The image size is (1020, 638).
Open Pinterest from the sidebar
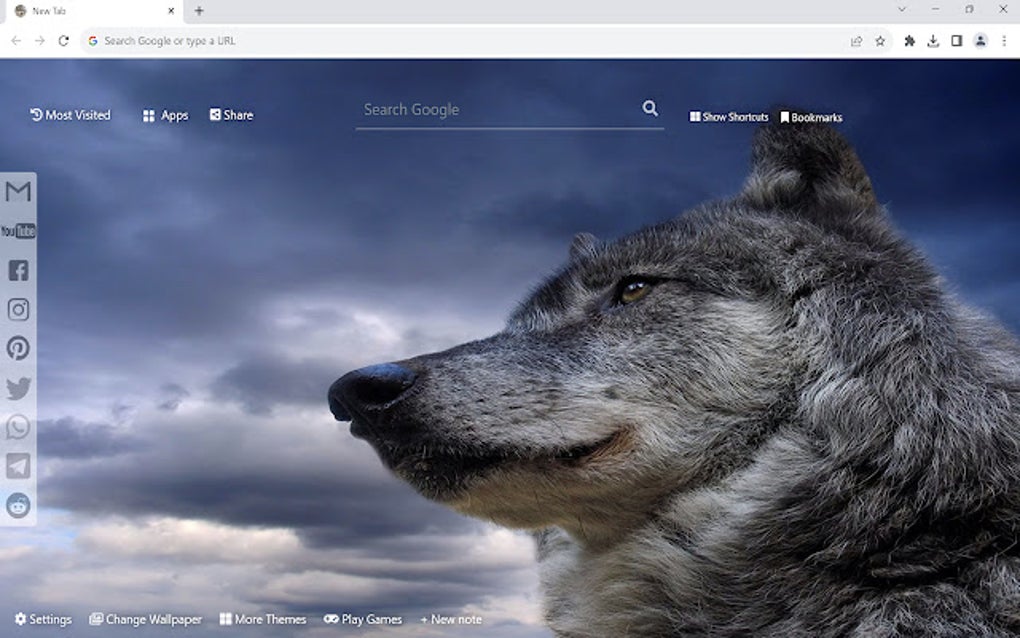point(18,349)
